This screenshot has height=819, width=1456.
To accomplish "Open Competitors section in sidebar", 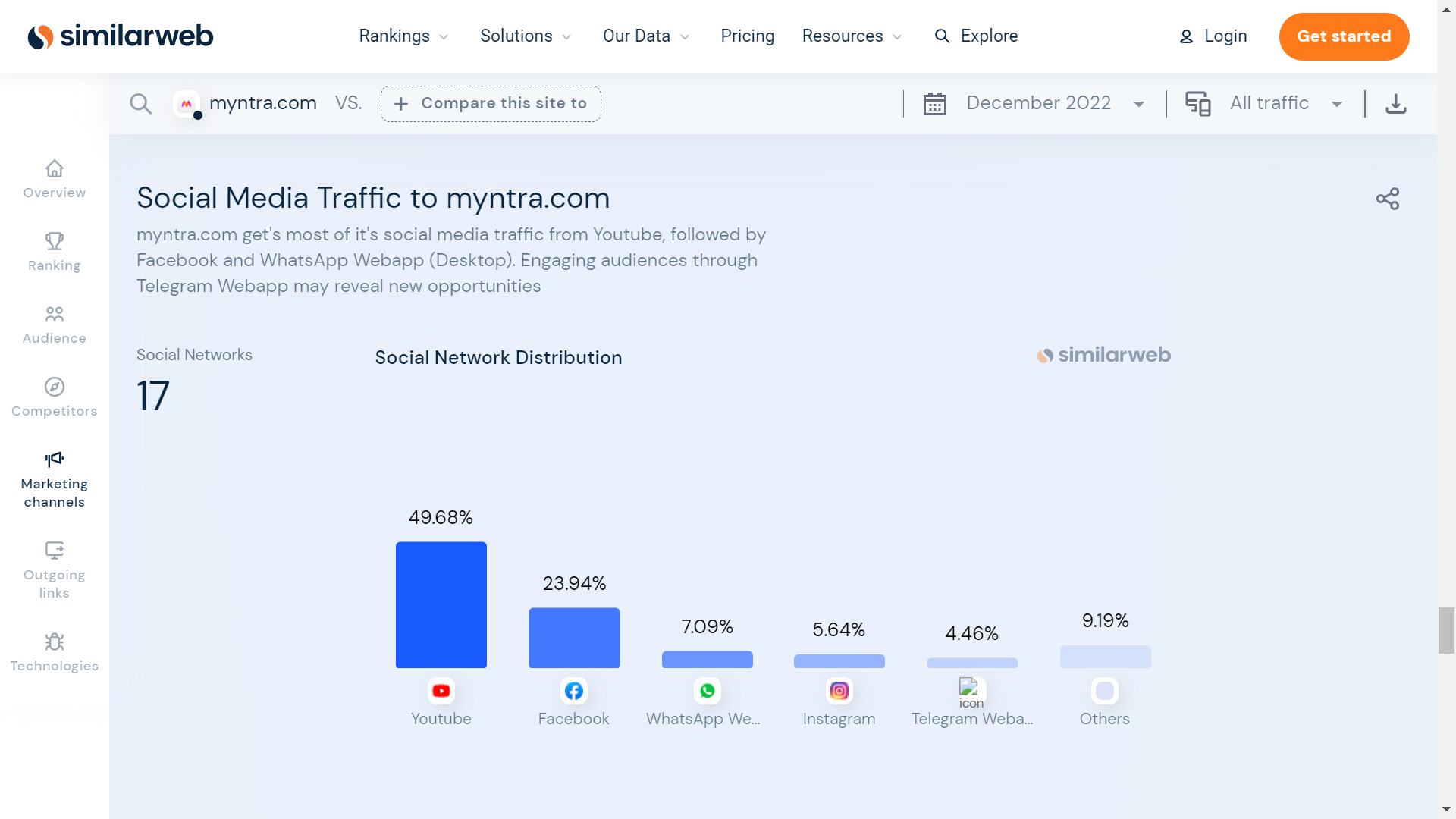I will 55,398.
